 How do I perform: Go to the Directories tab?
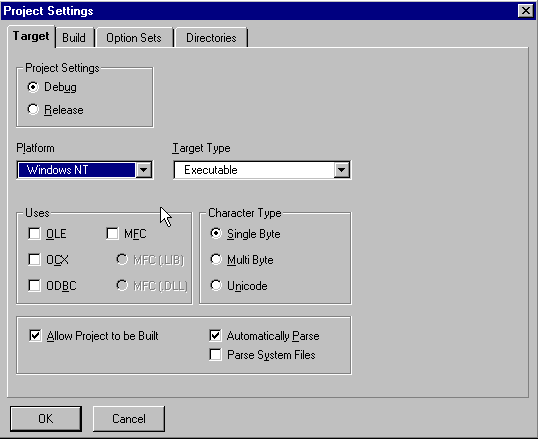pyautogui.click(x=211, y=37)
